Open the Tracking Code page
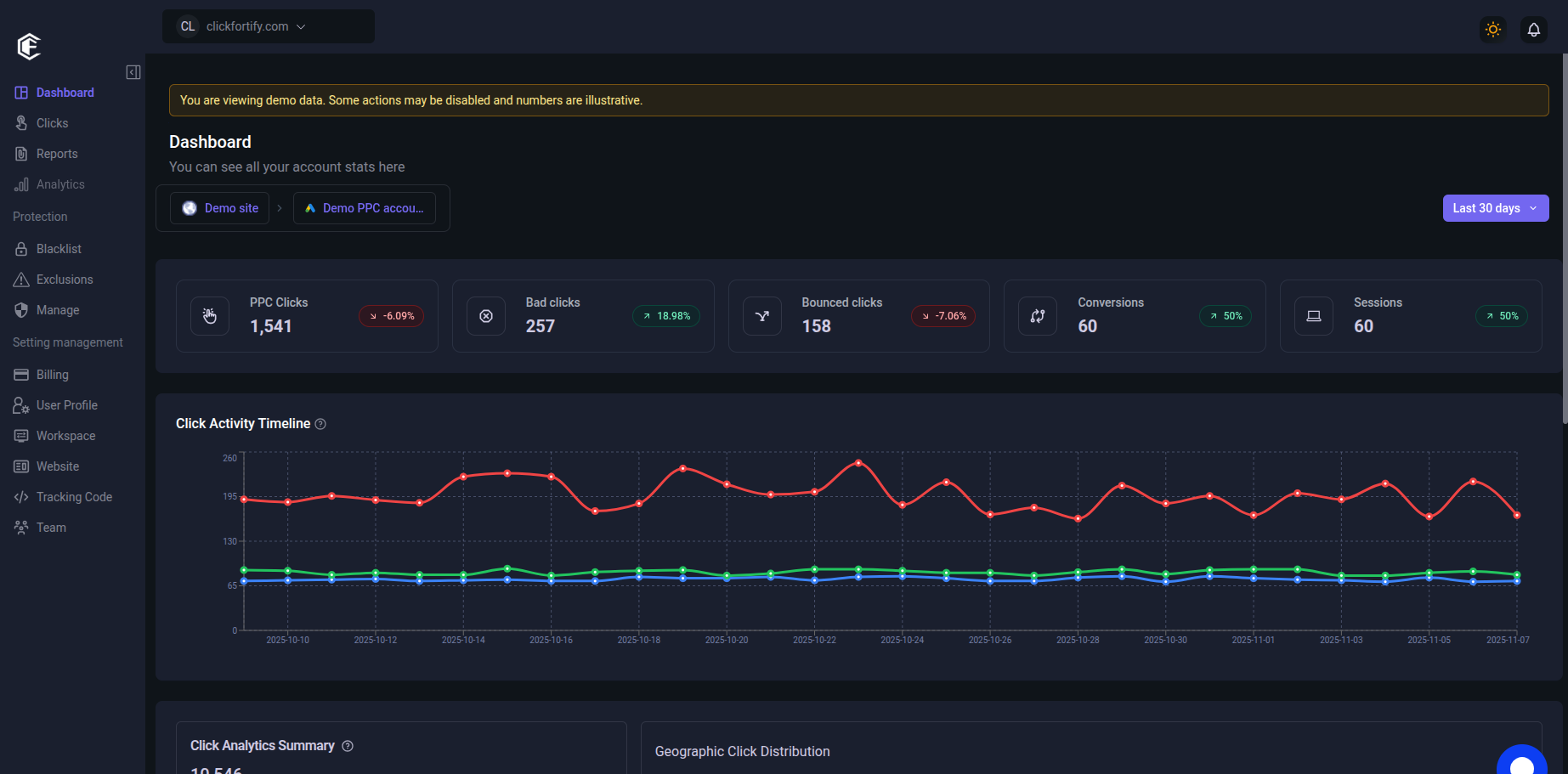 point(74,496)
